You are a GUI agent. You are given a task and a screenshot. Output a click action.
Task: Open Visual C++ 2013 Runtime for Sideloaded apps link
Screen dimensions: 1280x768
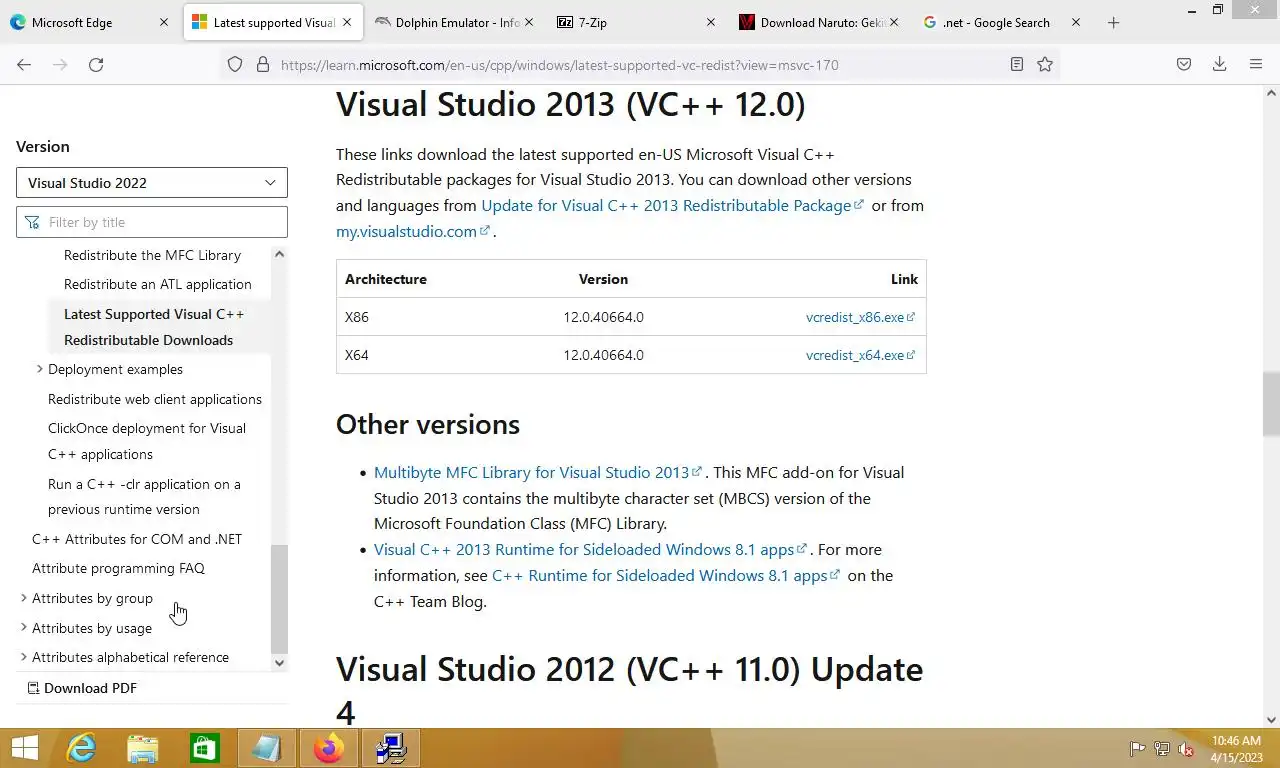point(590,549)
